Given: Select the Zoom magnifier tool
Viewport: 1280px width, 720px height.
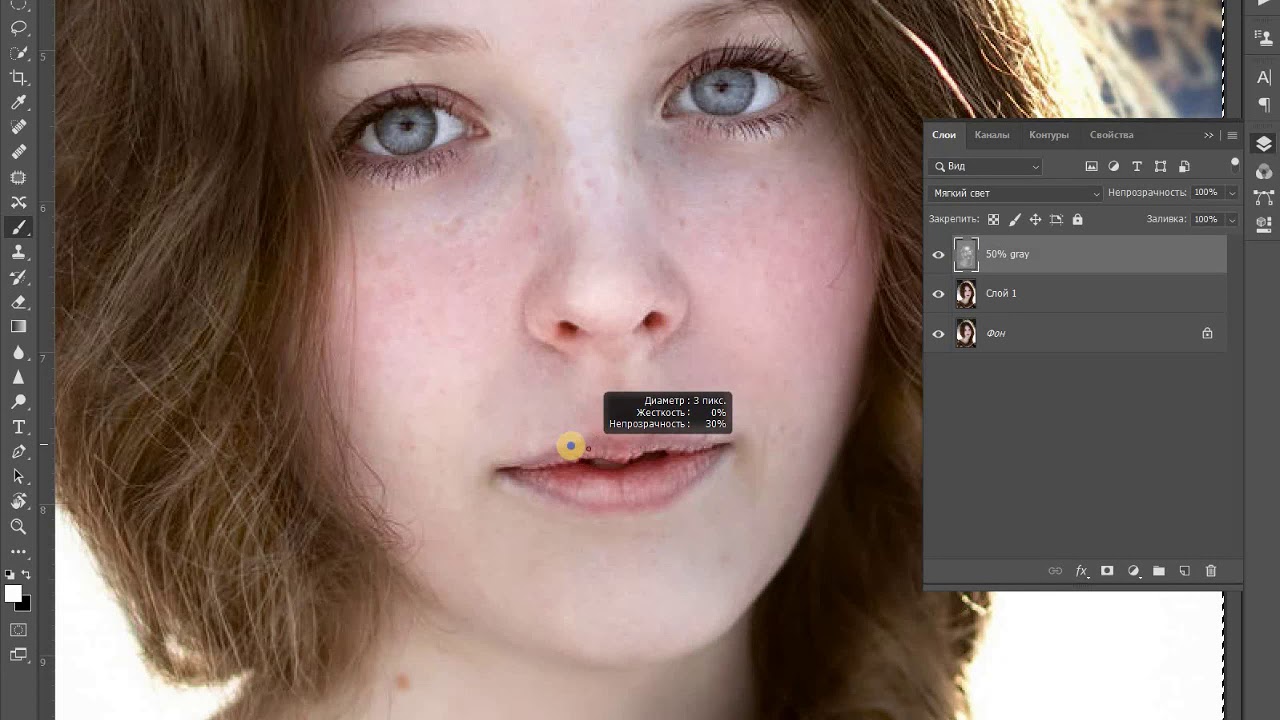Looking at the screenshot, I should click(x=18, y=527).
